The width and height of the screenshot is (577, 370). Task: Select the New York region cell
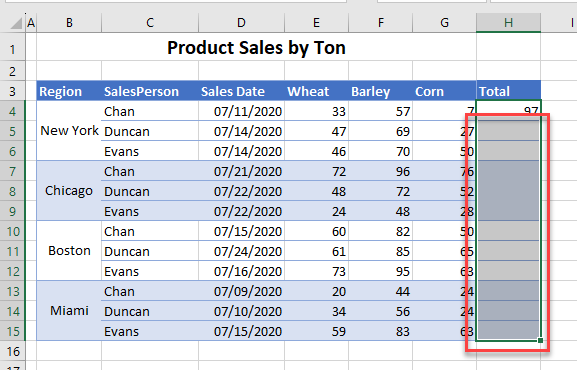[69, 131]
